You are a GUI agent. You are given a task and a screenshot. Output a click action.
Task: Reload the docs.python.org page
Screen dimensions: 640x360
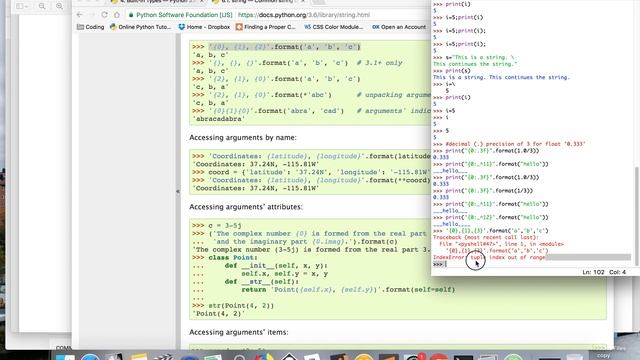coord(104,15)
